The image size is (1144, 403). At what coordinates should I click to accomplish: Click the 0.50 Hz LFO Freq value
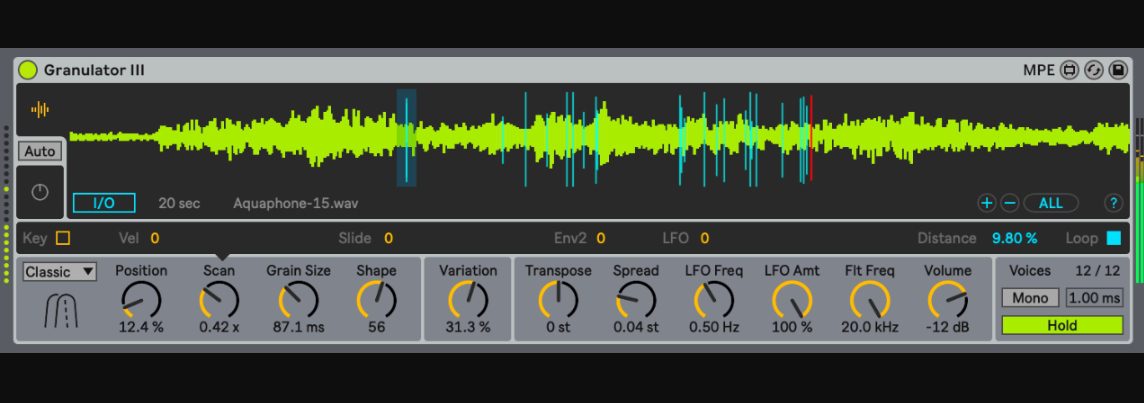(714, 327)
